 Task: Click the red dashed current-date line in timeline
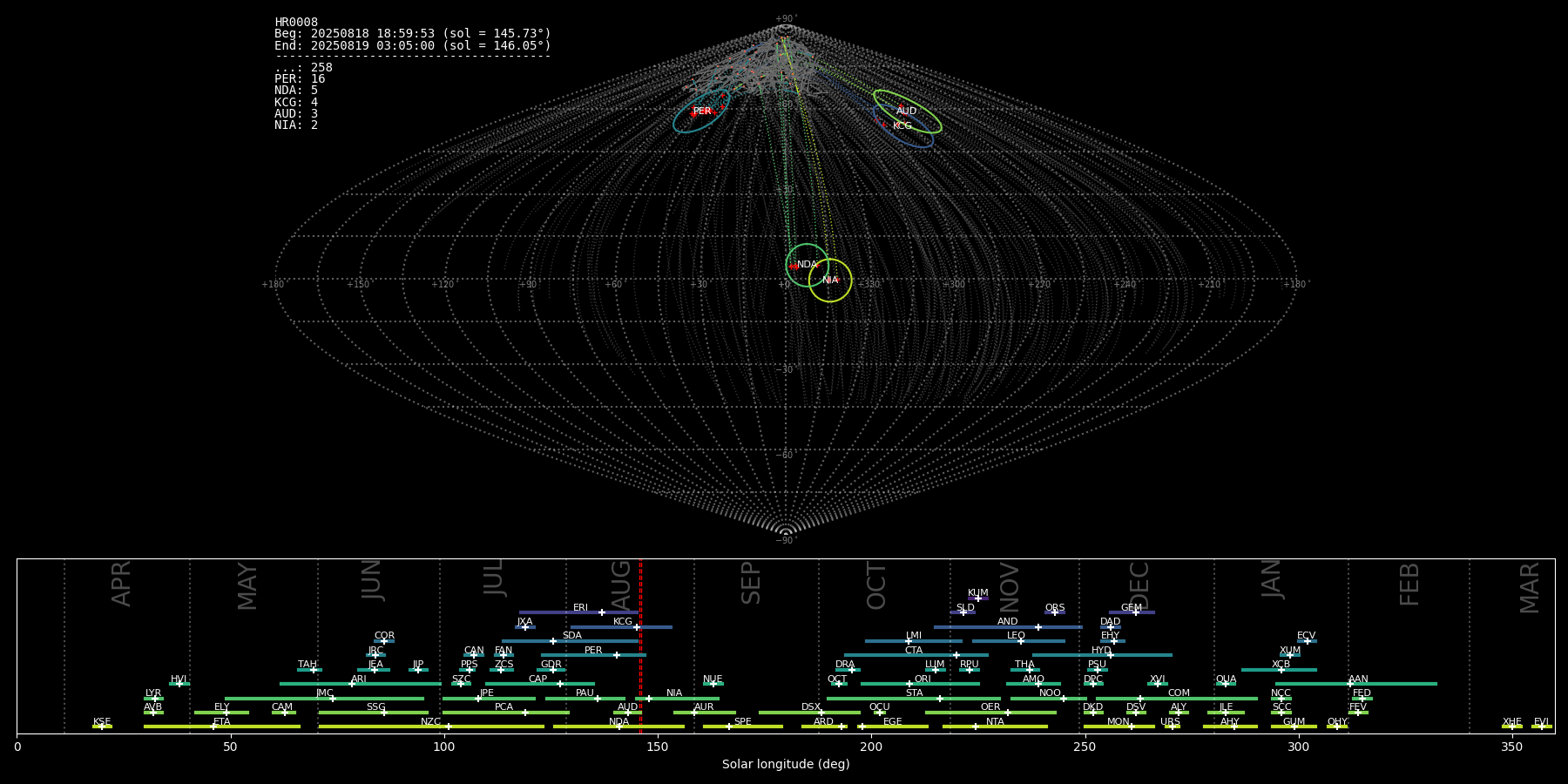click(x=640, y=646)
